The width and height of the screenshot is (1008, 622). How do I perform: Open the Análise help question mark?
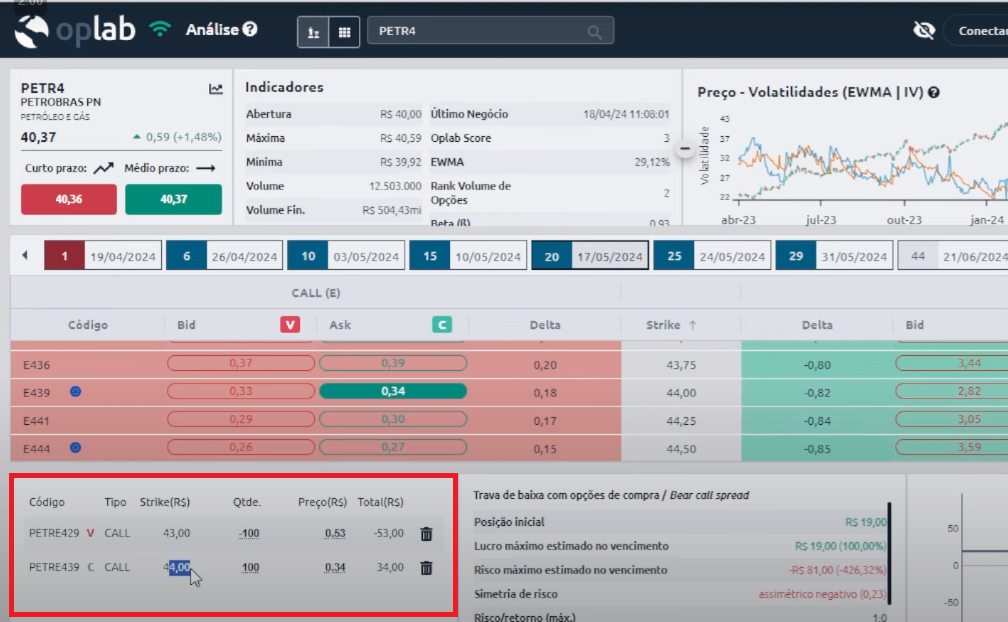coord(250,30)
